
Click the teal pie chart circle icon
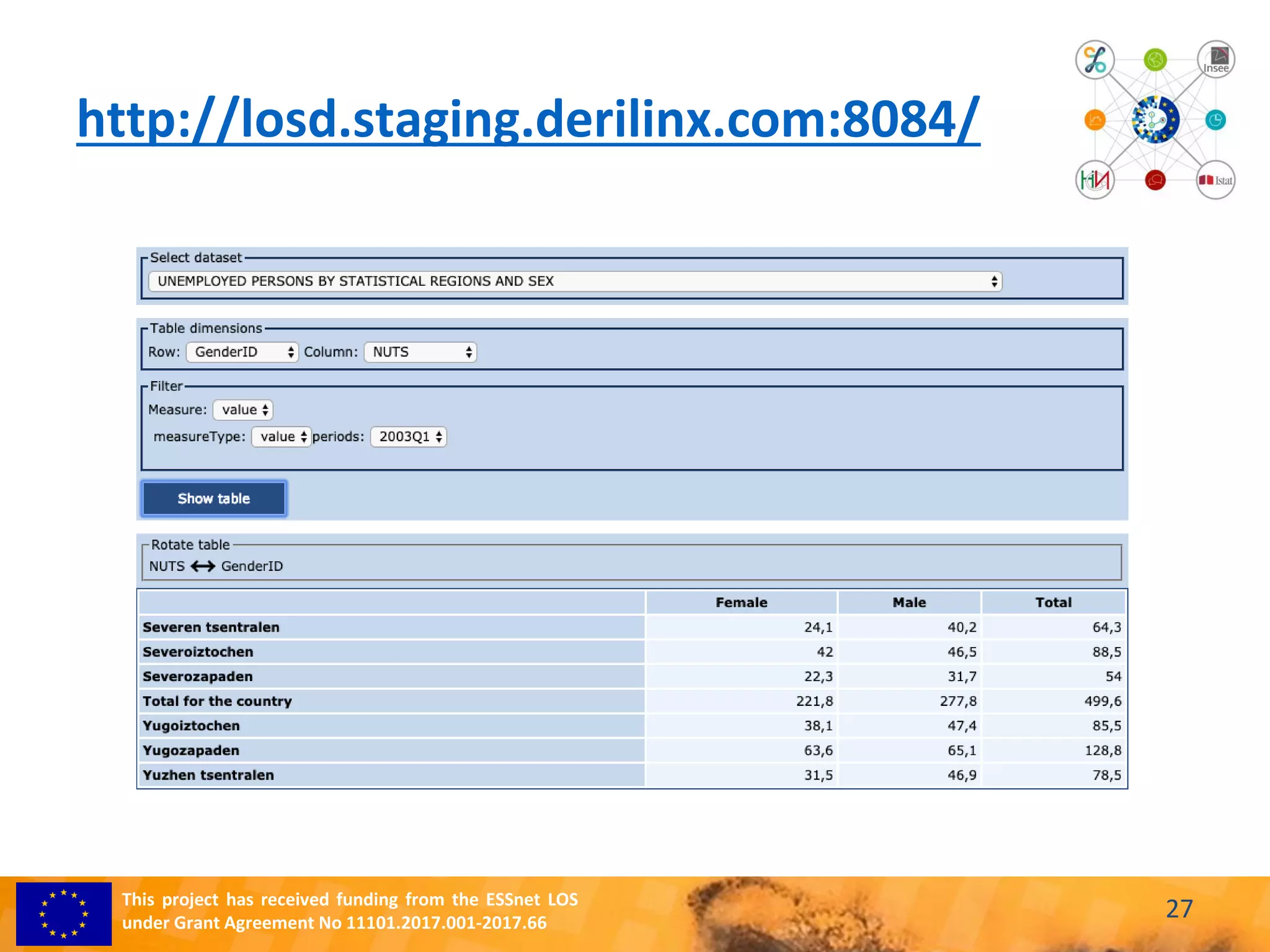pos(1215,120)
